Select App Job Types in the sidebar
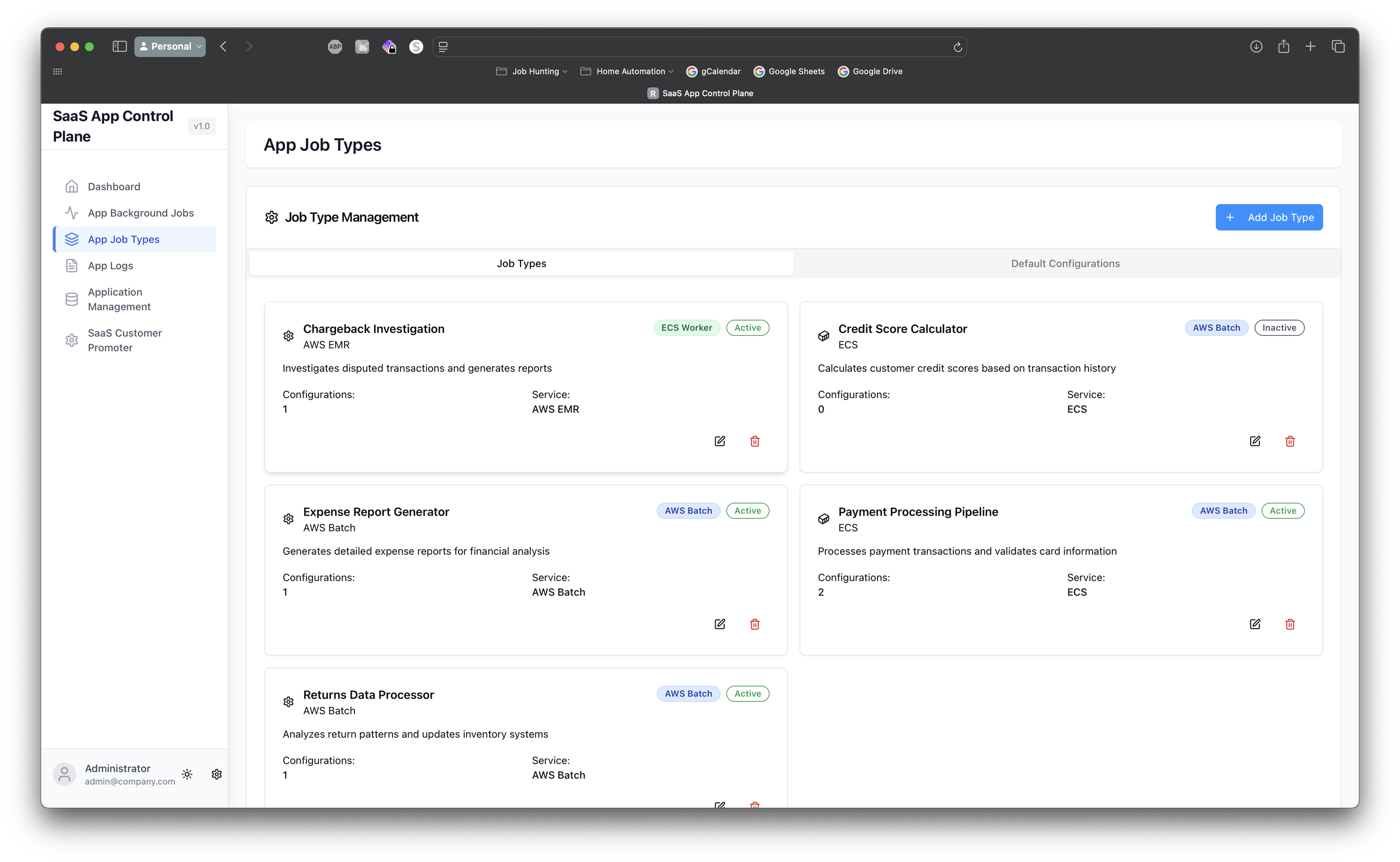The image size is (1400, 862). pyautogui.click(x=134, y=240)
